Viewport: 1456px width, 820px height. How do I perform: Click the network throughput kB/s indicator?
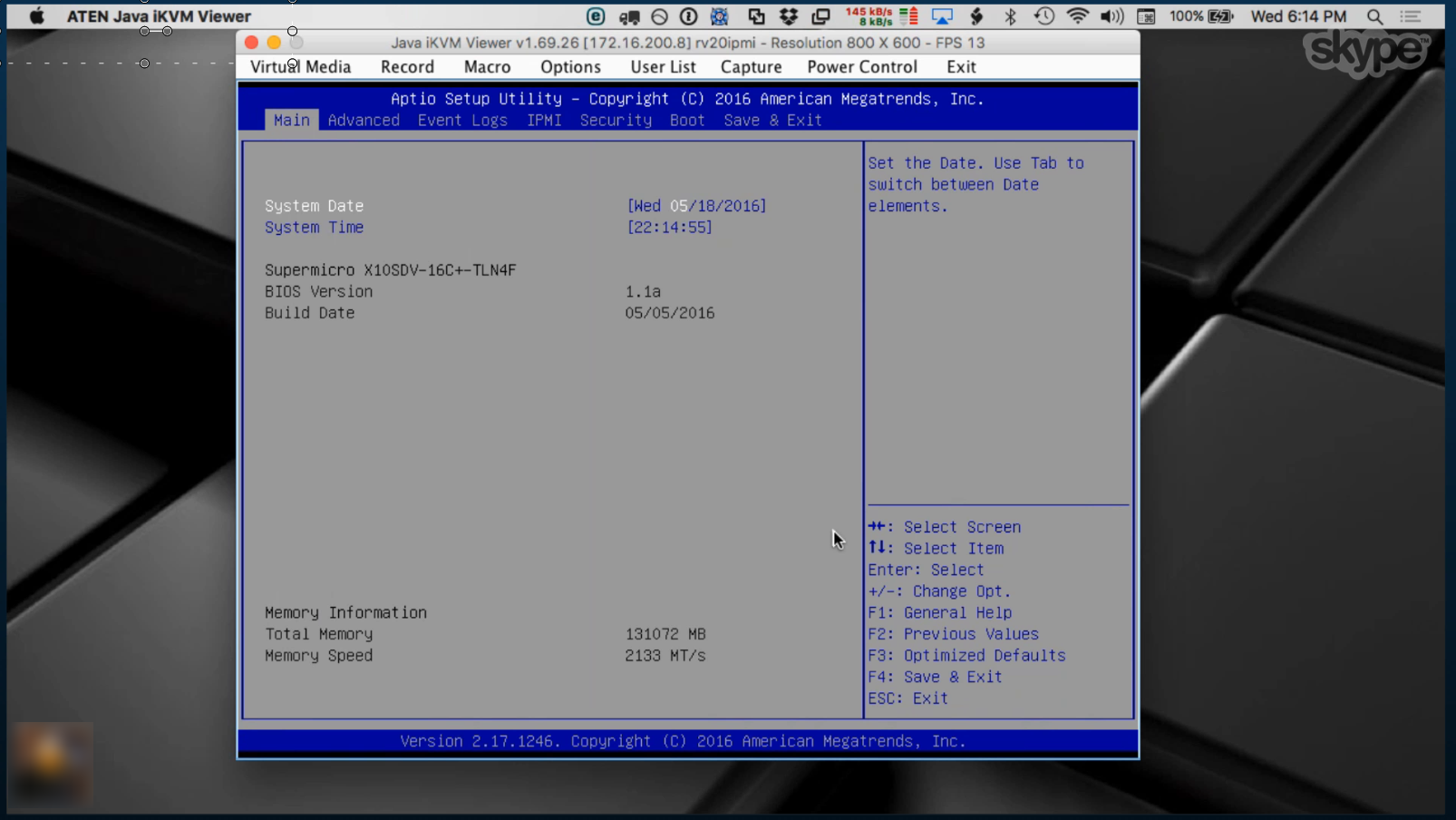pos(869,16)
